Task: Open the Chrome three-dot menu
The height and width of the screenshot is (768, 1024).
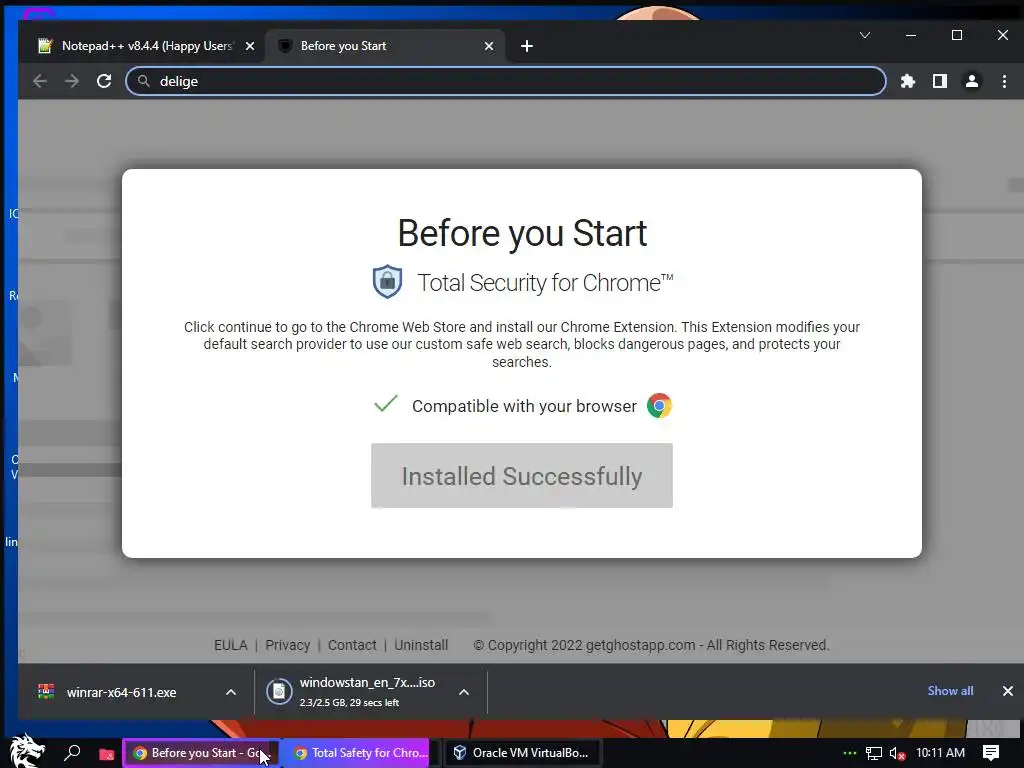Action: tap(1004, 81)
